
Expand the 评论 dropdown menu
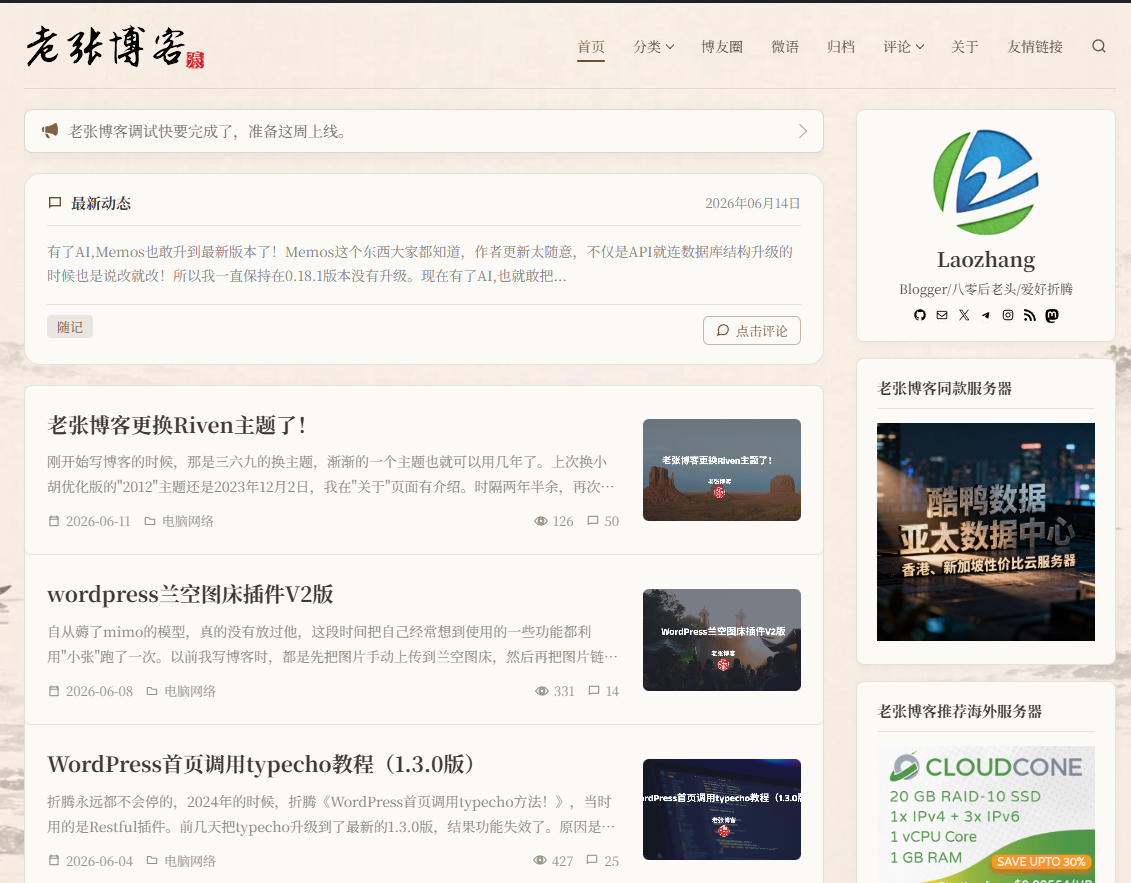coord(904,47)
